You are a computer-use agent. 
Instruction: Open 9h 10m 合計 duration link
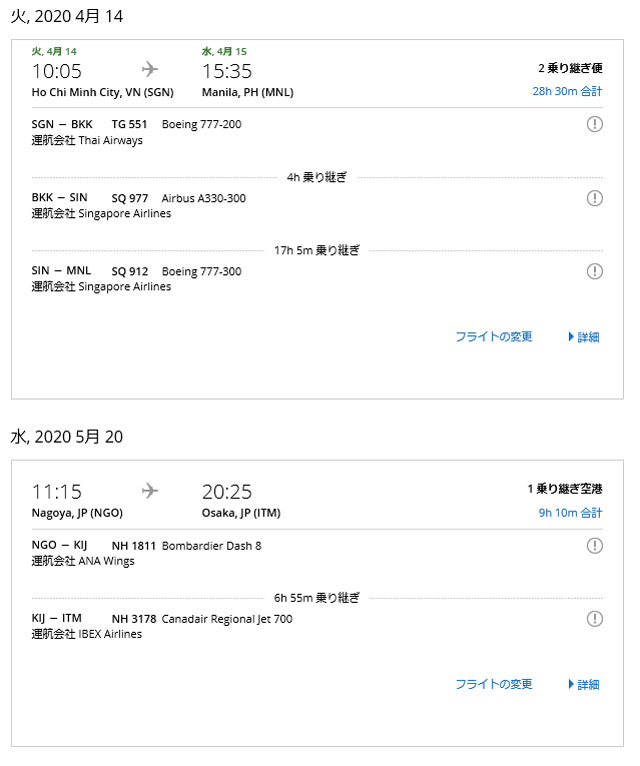click(571, 512)
